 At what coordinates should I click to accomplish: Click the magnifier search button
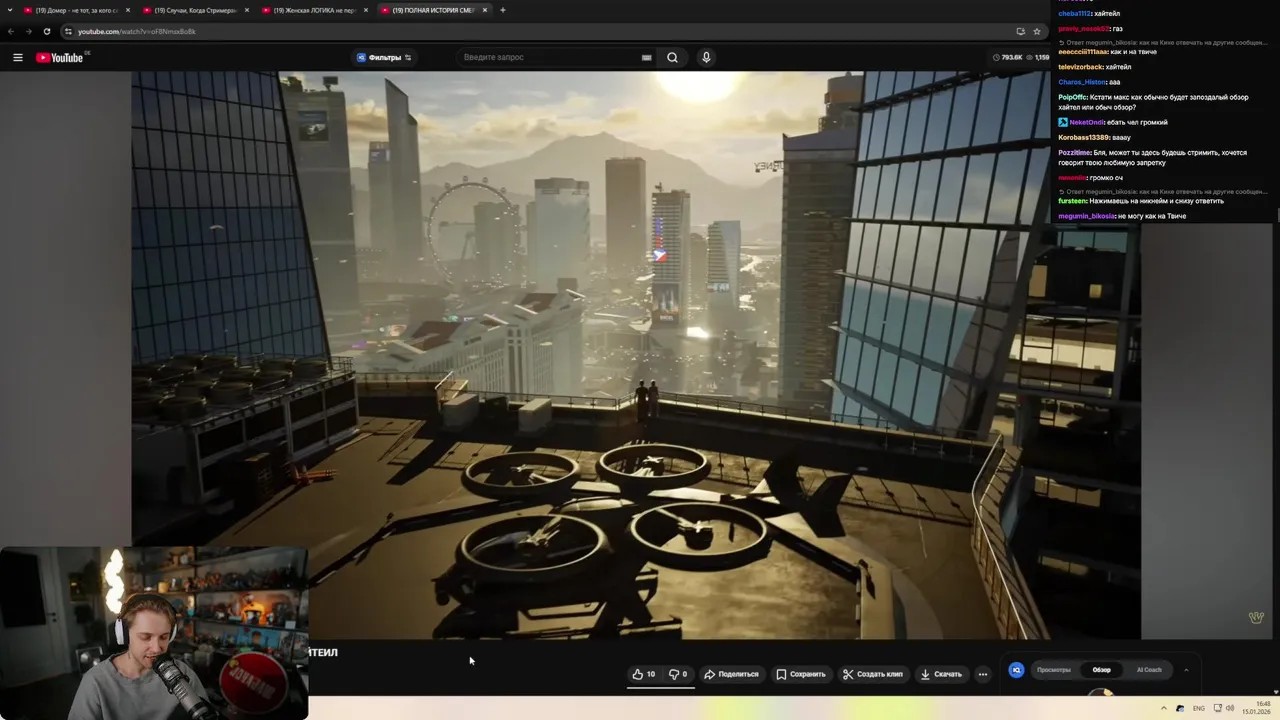tap(672, 58)
